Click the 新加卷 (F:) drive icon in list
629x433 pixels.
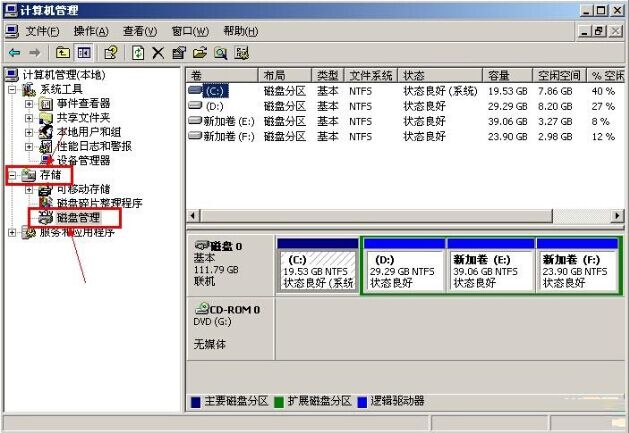click(x=195, y=135)
